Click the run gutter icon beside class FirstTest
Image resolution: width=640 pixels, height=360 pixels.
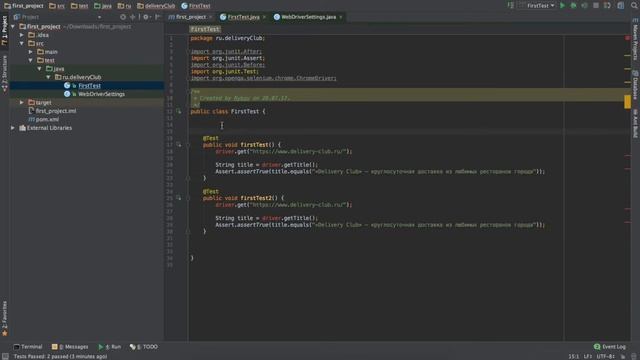click(178, 111)
